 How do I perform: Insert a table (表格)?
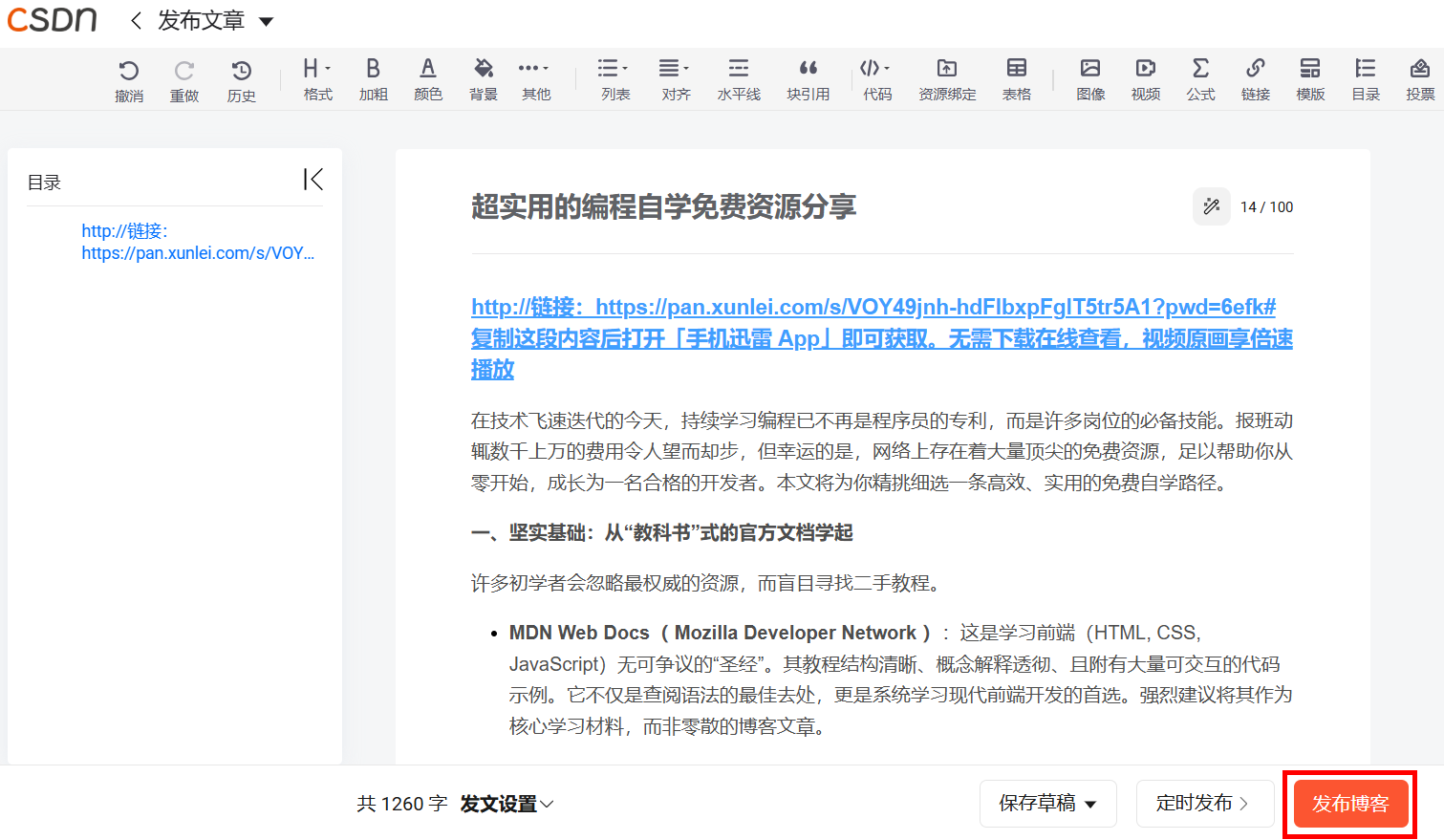click(1016, 79)
